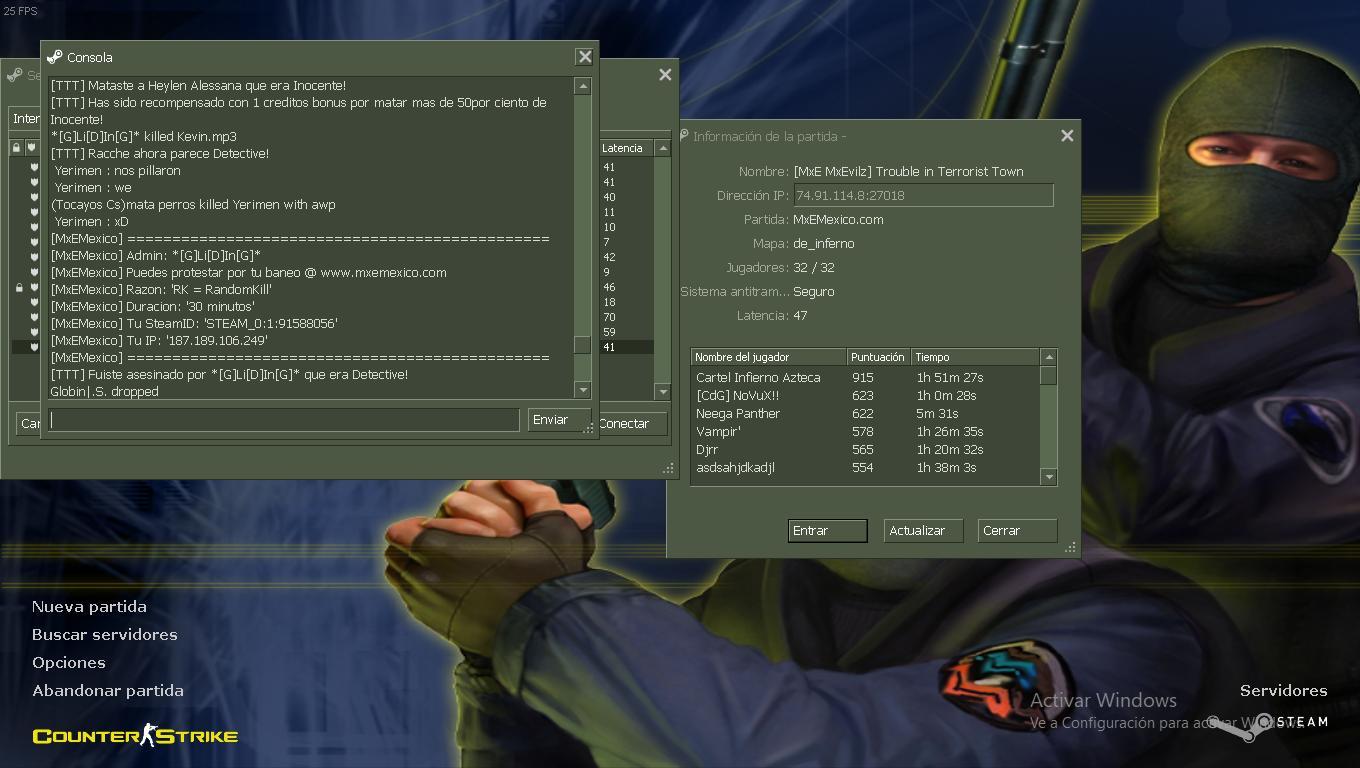Select player row asdsahjdkadjl

865,468
